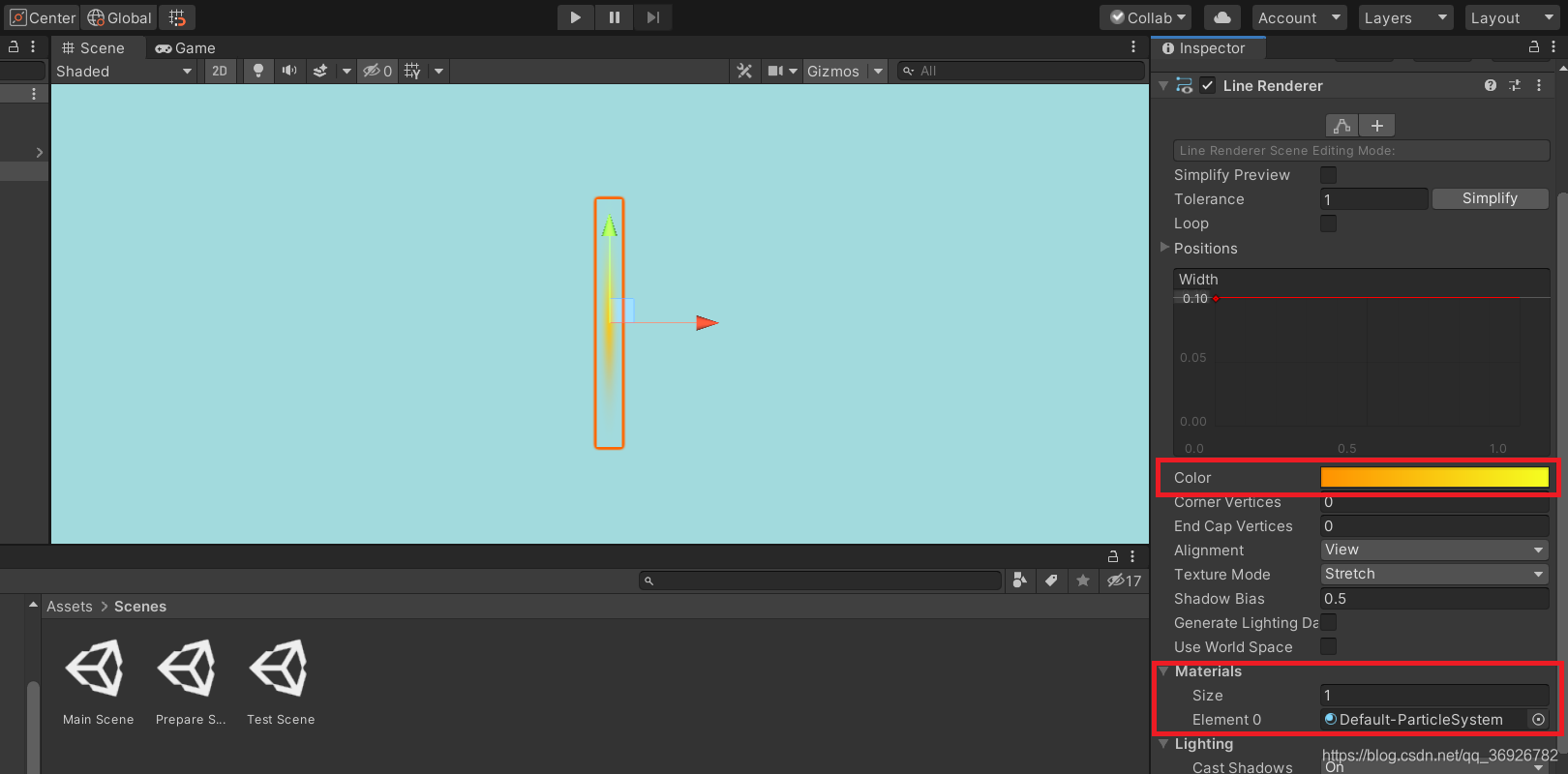This screenshot has height=774, width=1568.
Task: Enable Generate Lighting Data checkbox
Action: [1329, 622]
